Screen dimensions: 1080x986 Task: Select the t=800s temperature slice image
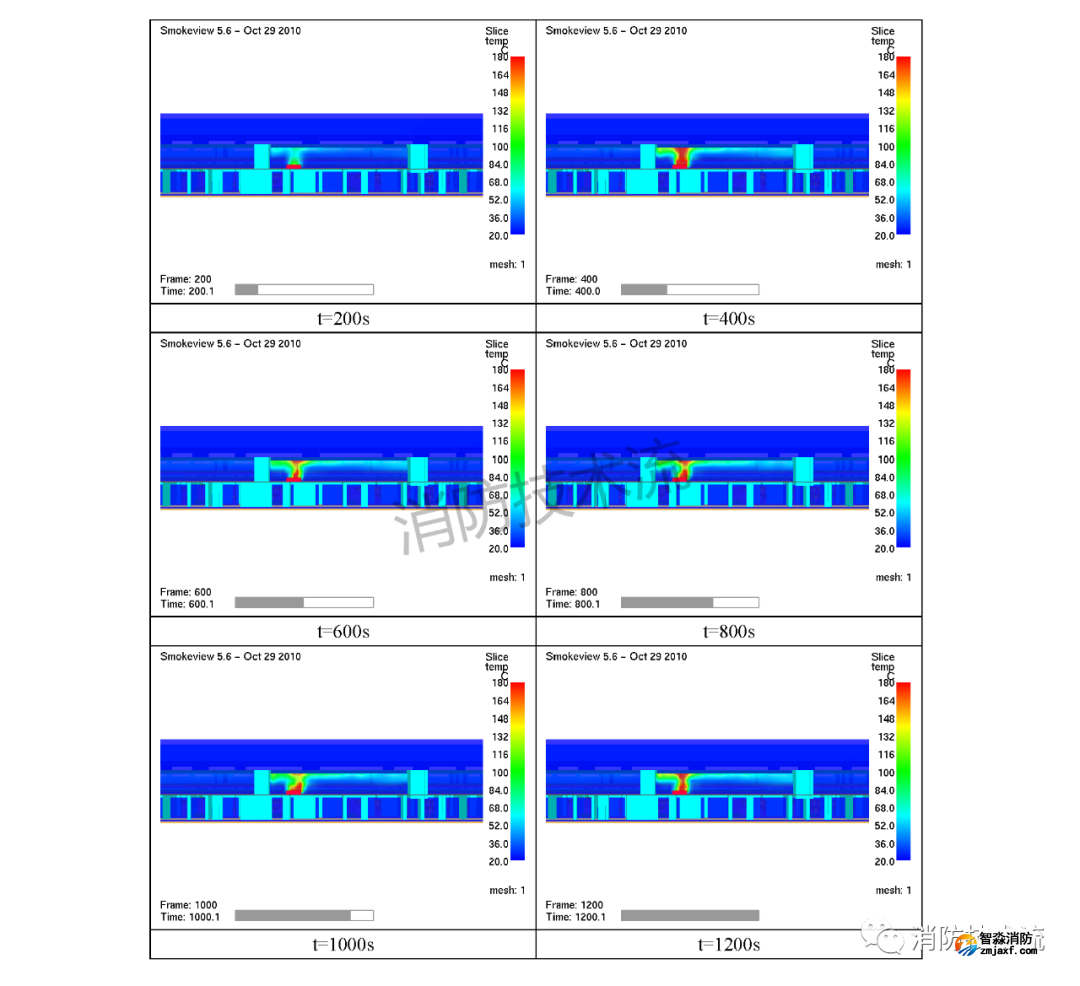(x=707, y=466)
